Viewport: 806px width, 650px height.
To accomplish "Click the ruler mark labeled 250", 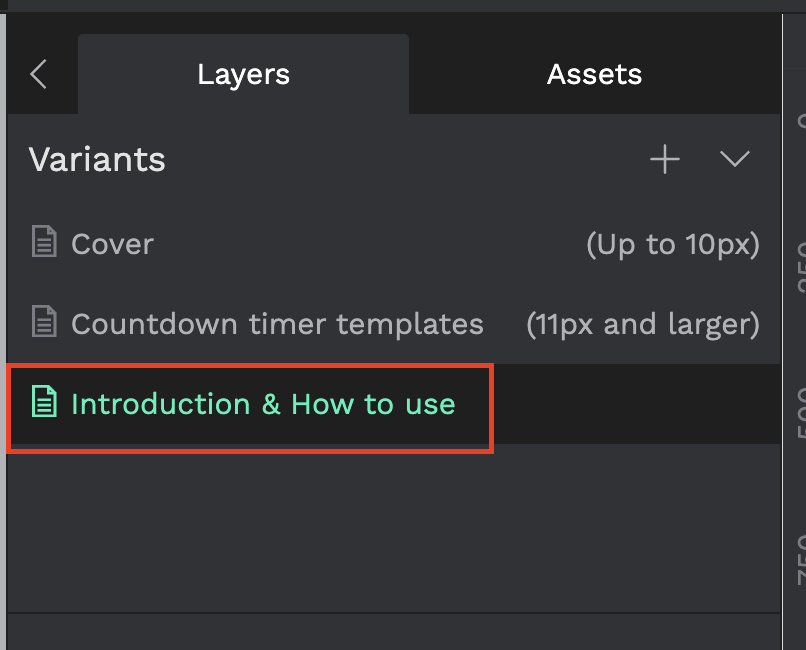I will coord(800,267).
